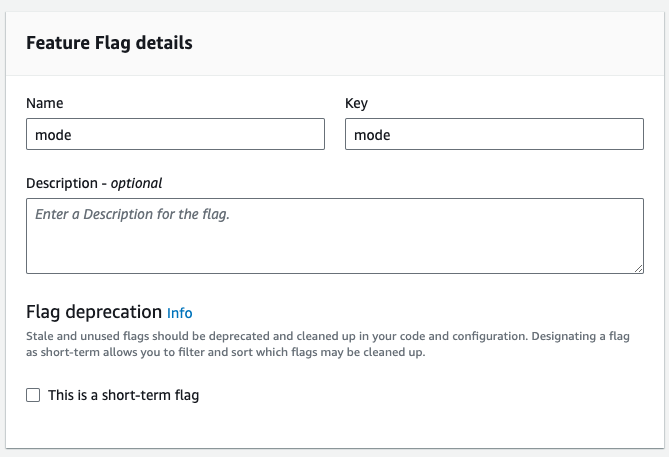Click the Name input field
669x457 pixels.
175,134
